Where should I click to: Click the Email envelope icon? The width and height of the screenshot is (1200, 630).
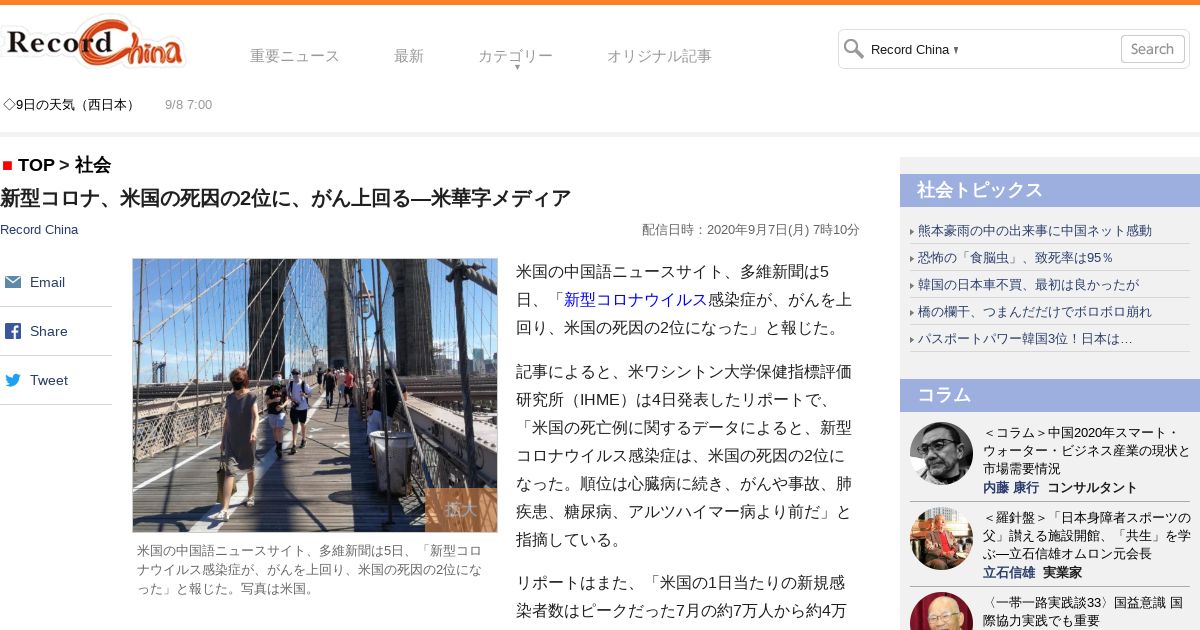tap(13, 282)
